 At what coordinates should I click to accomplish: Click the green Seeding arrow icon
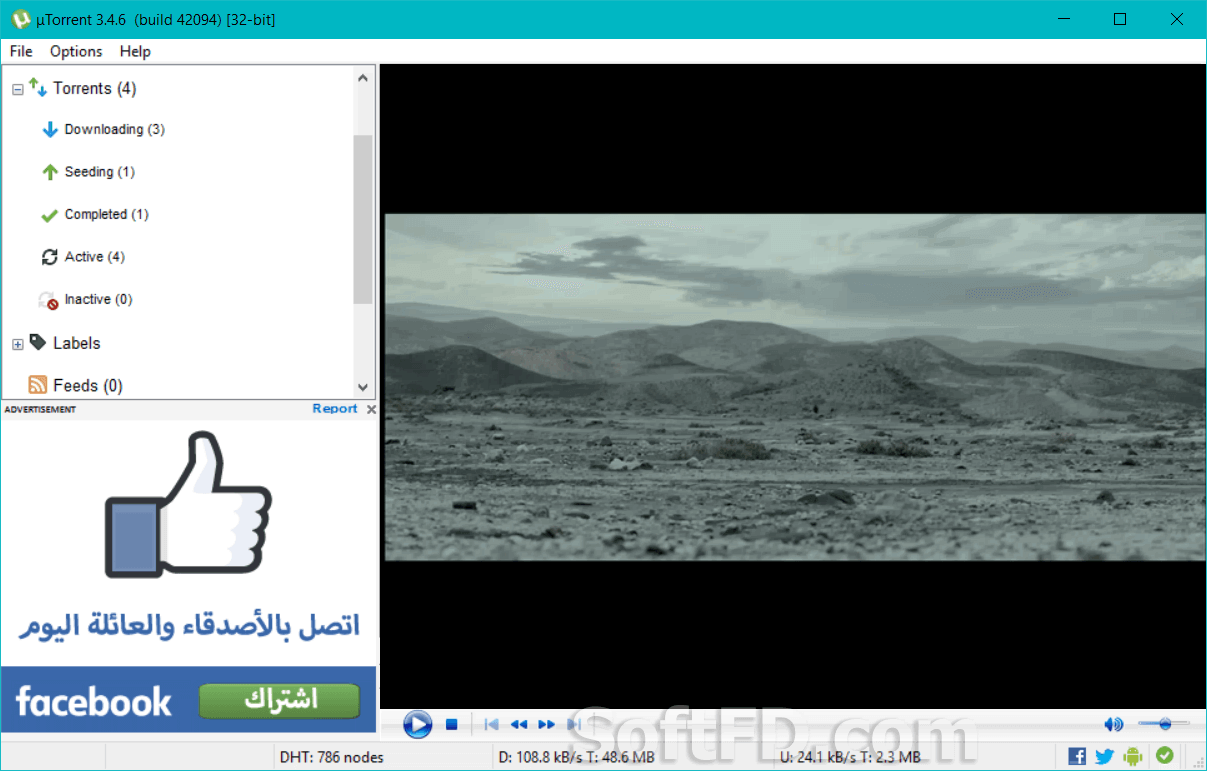[x=50, y=172]
